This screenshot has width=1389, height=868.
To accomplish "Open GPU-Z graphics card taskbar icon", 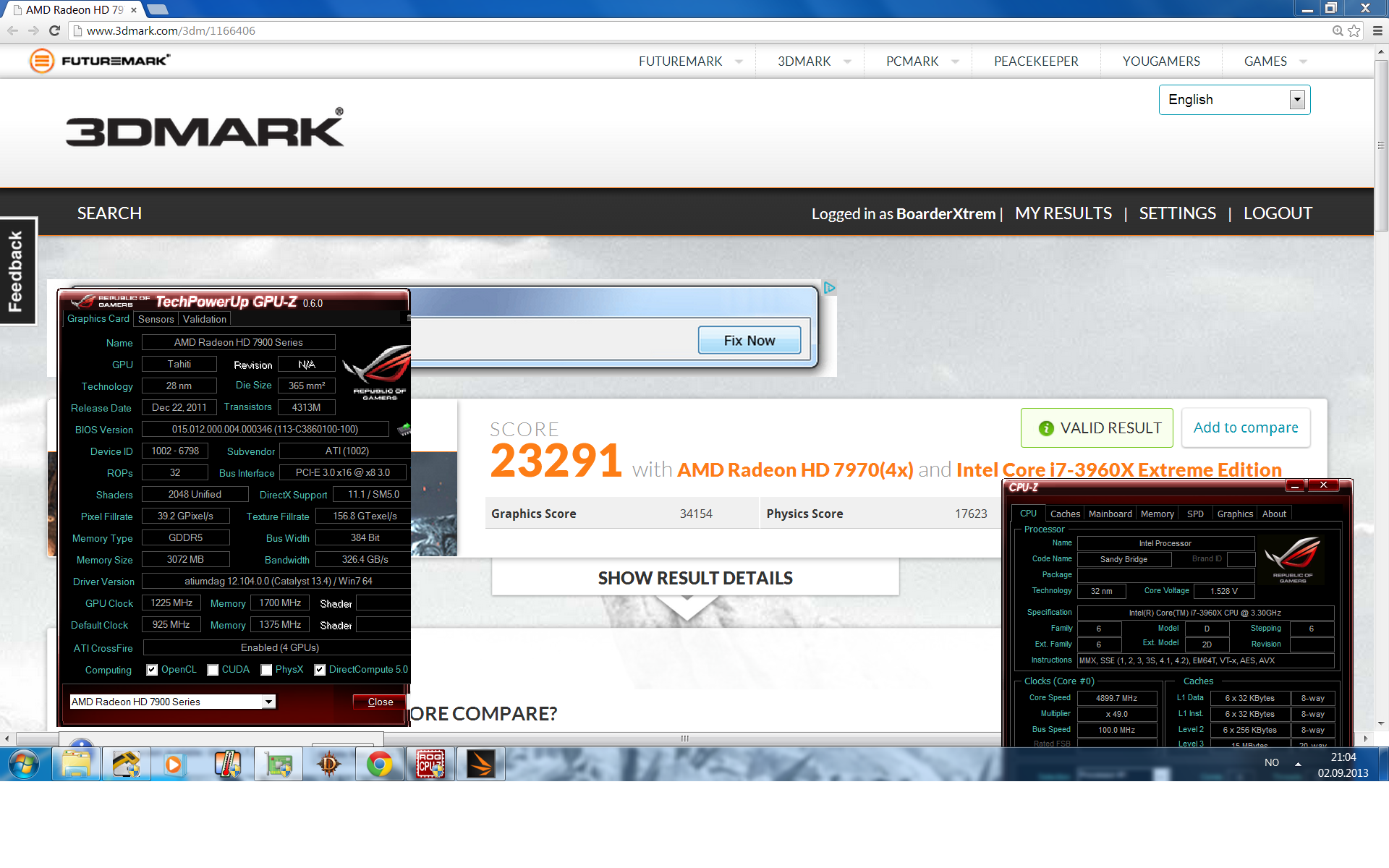I will pos(279,764).
